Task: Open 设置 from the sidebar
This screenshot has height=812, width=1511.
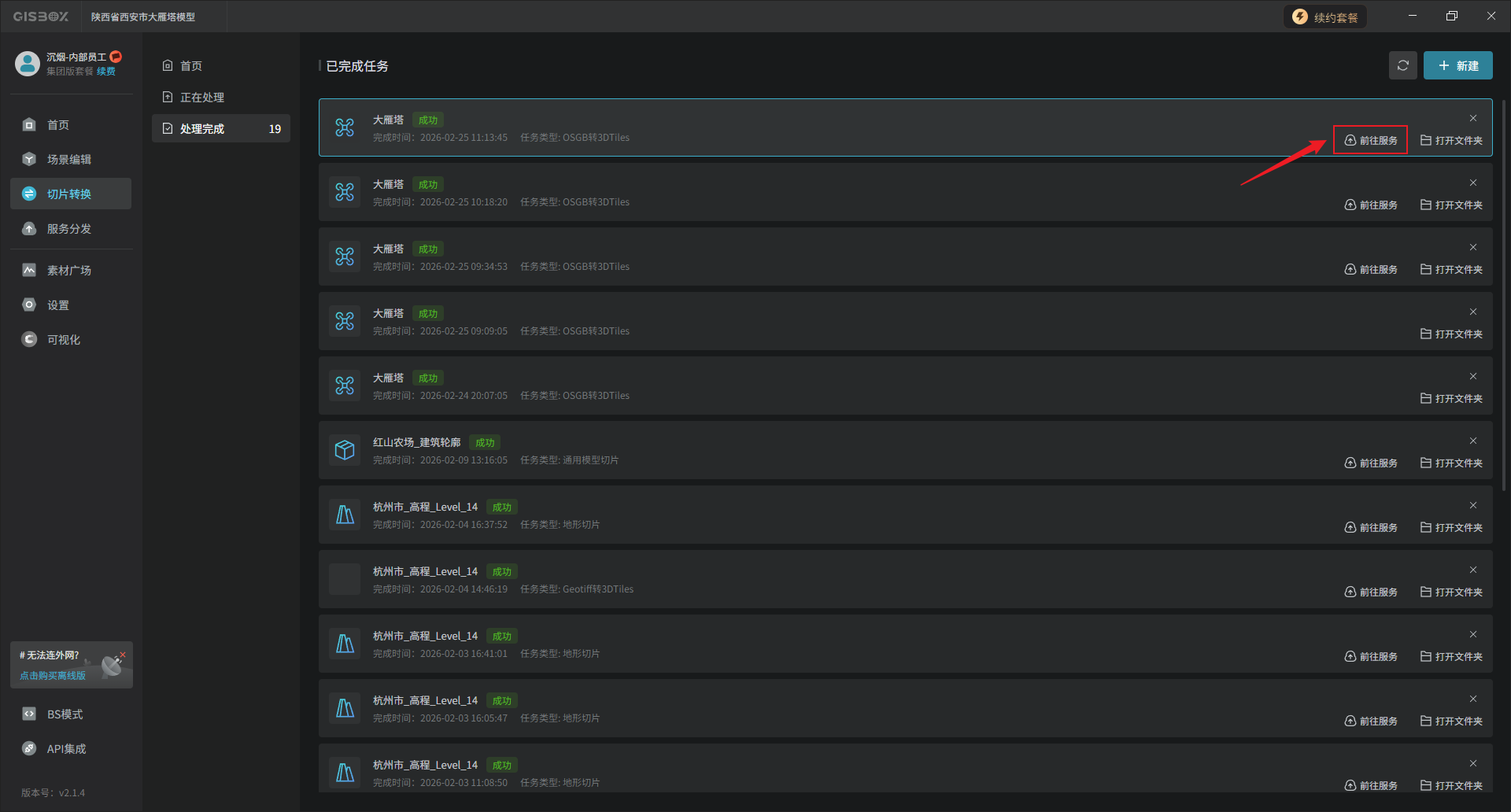Action: (58, 305)
